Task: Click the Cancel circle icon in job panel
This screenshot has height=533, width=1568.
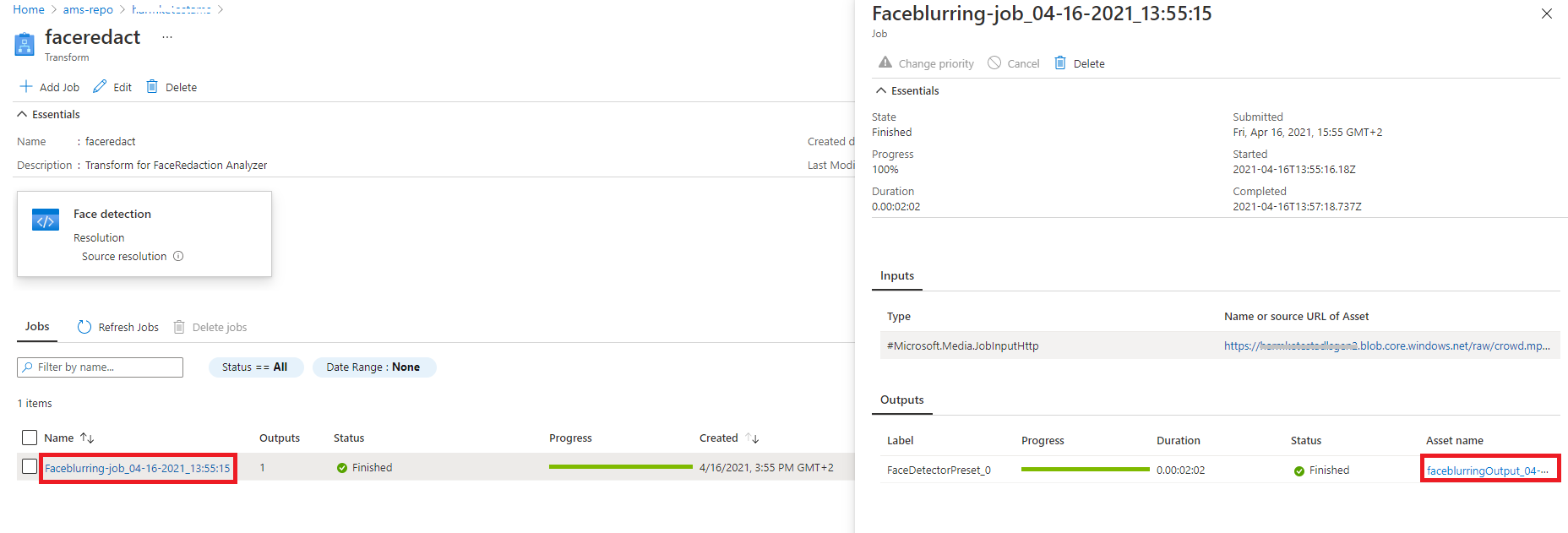Action: coord(994,63)
